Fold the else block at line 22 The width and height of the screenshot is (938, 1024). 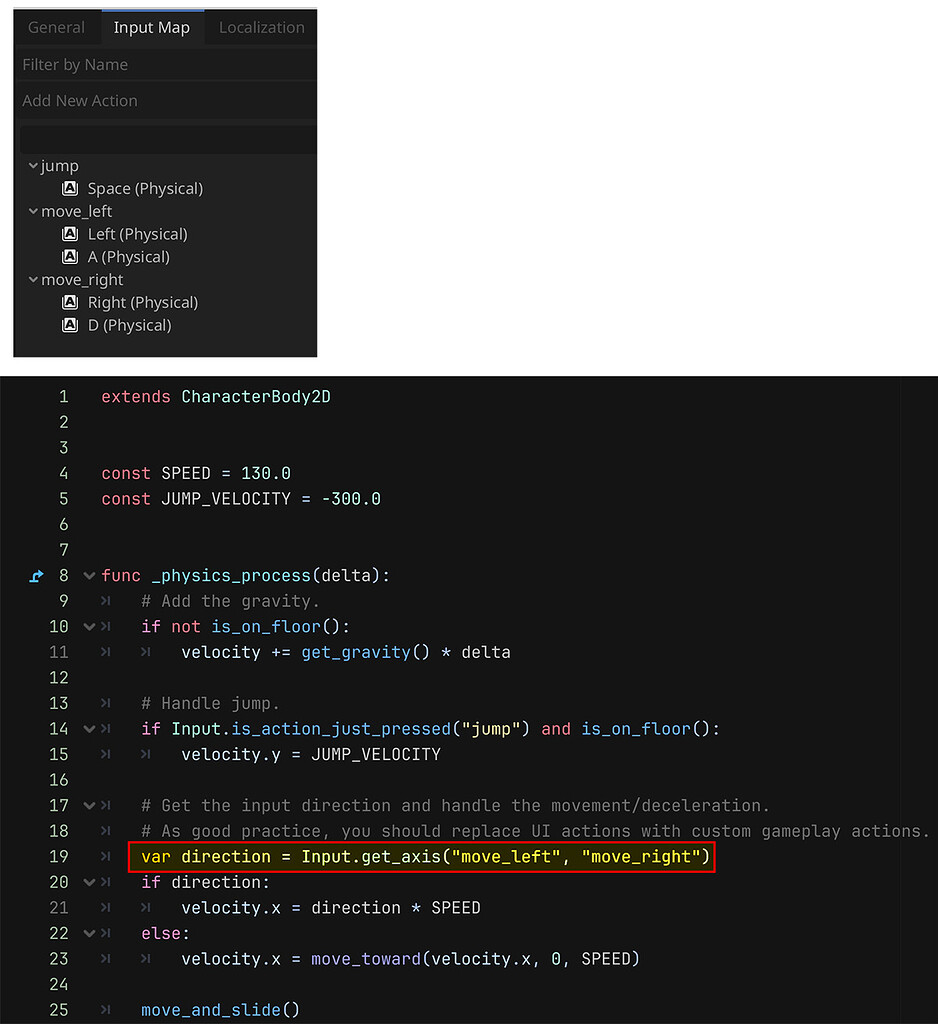89,933
